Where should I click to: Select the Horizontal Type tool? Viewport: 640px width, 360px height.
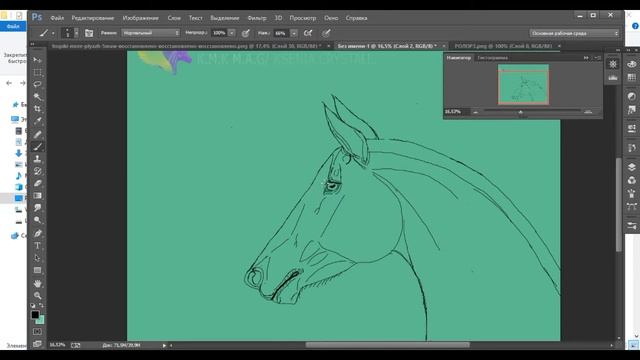coord(37,246)
